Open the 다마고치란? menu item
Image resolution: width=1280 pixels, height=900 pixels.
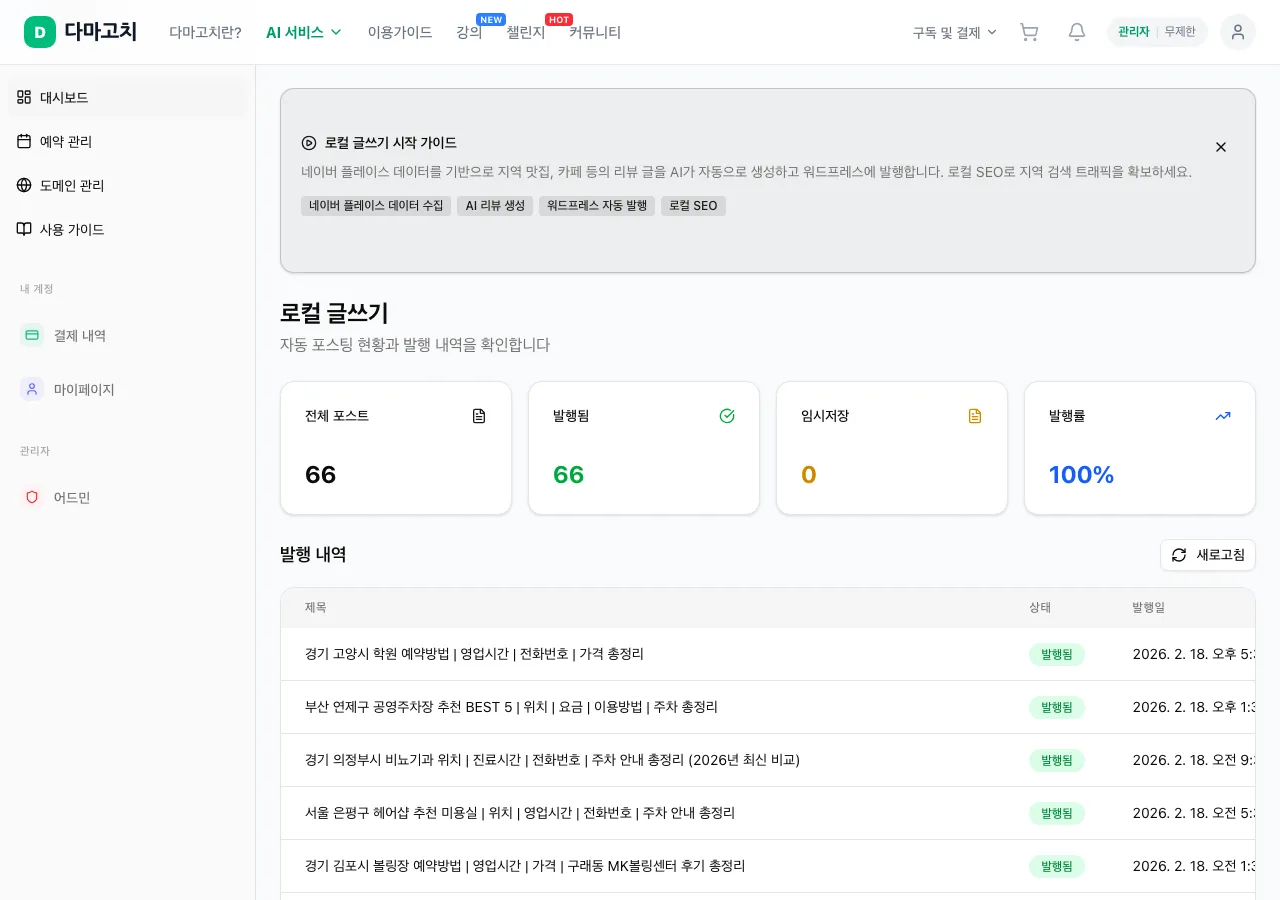(205, 32)
